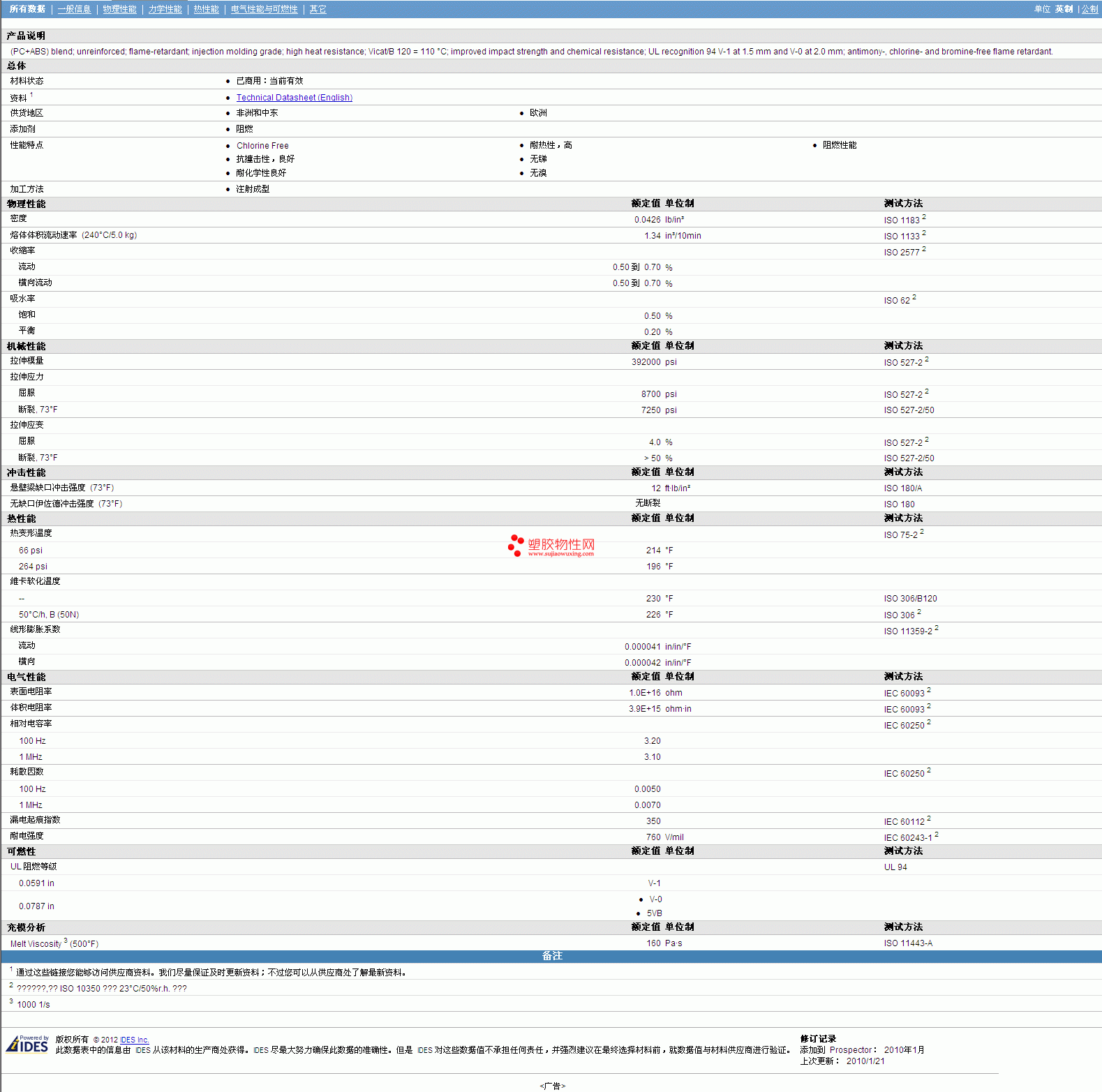The width and height of the screenshot is (1102, 1092).
Task: Select 英制 (imperial) units
Action: click(x=1064, y=9)
